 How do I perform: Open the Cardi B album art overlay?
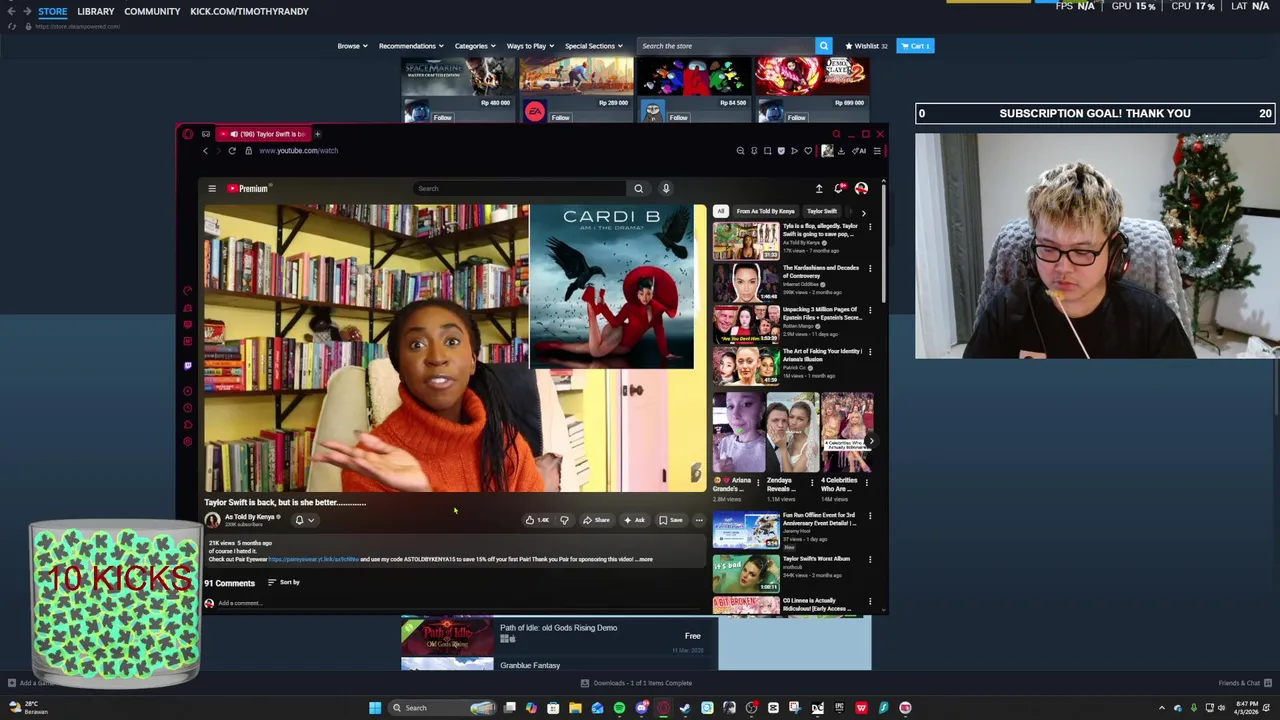pos(612,287)
